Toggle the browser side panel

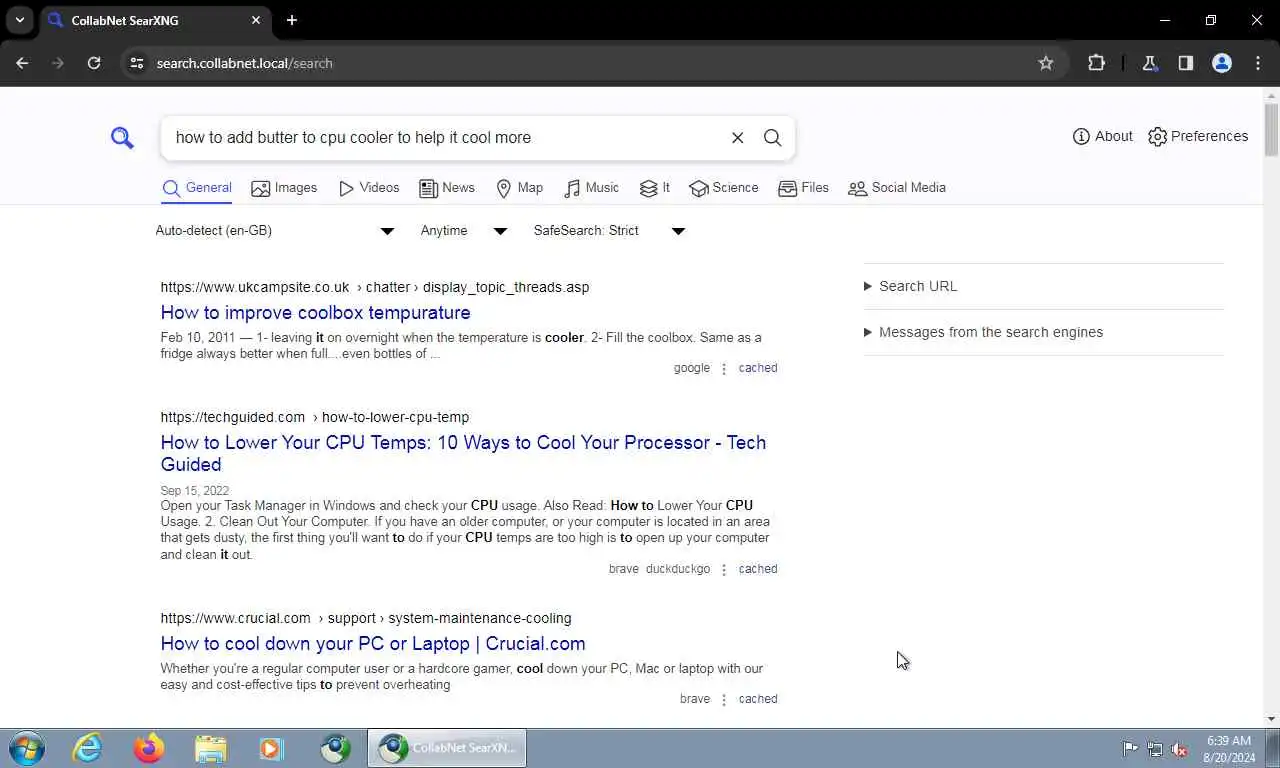(x=1185, y=63)
